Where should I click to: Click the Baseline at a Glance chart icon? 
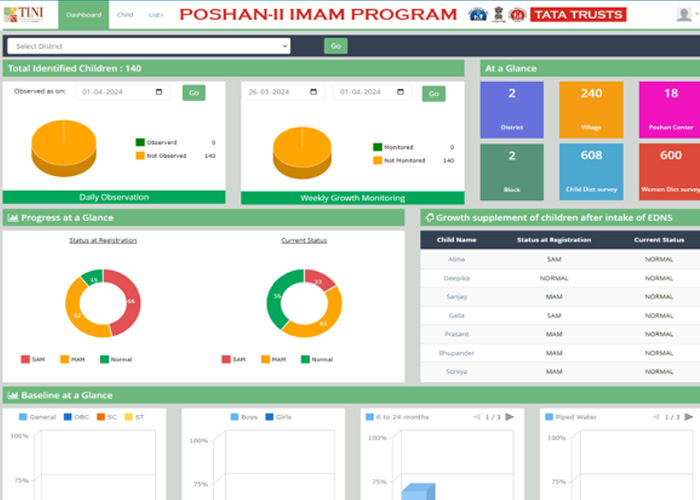point(13,396)
